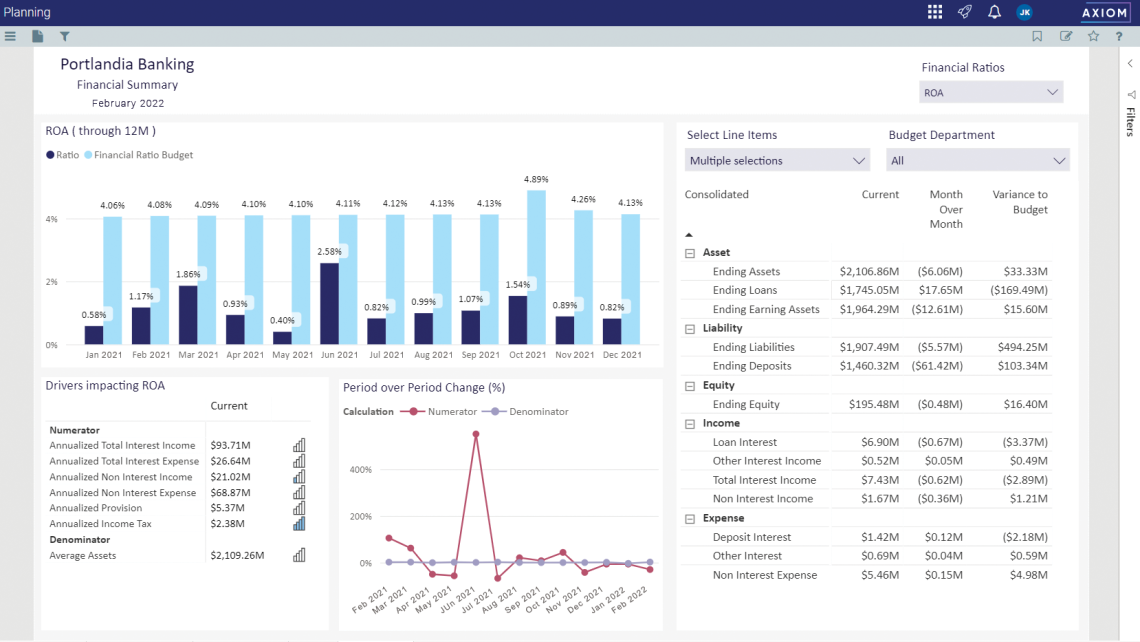Click Other Interest Income row label
This screenshot has width=1140, height=642.
point(766,461)
